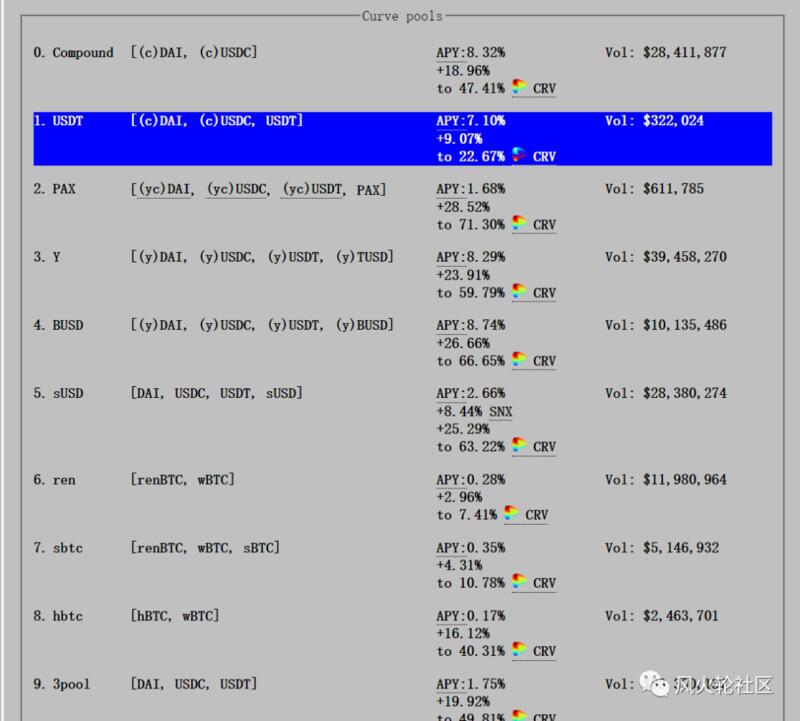Click the +28.52% boost value in PAX row

463,207
